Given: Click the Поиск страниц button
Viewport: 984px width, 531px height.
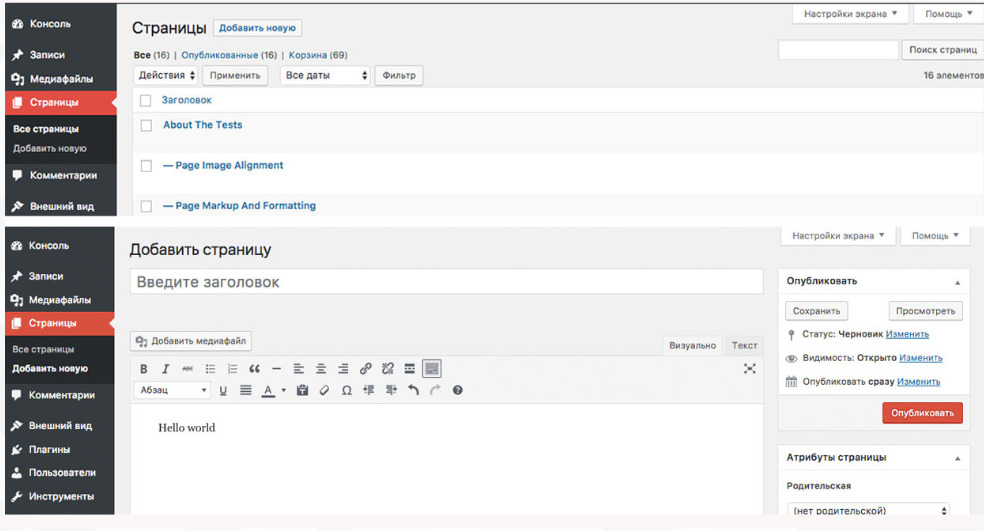Looking at the screenshot, I should click(x=943, y=50).
